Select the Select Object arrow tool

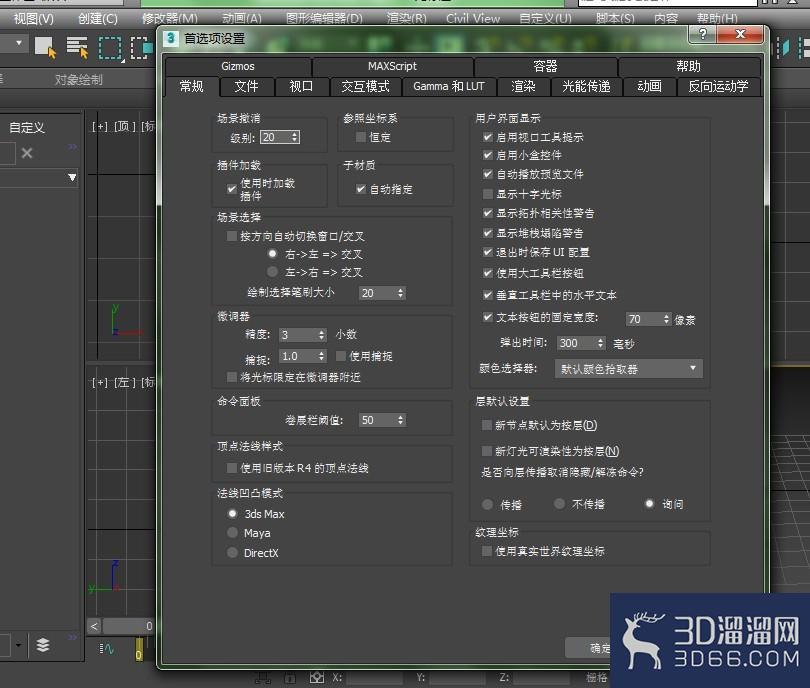[x=45, y=48]
